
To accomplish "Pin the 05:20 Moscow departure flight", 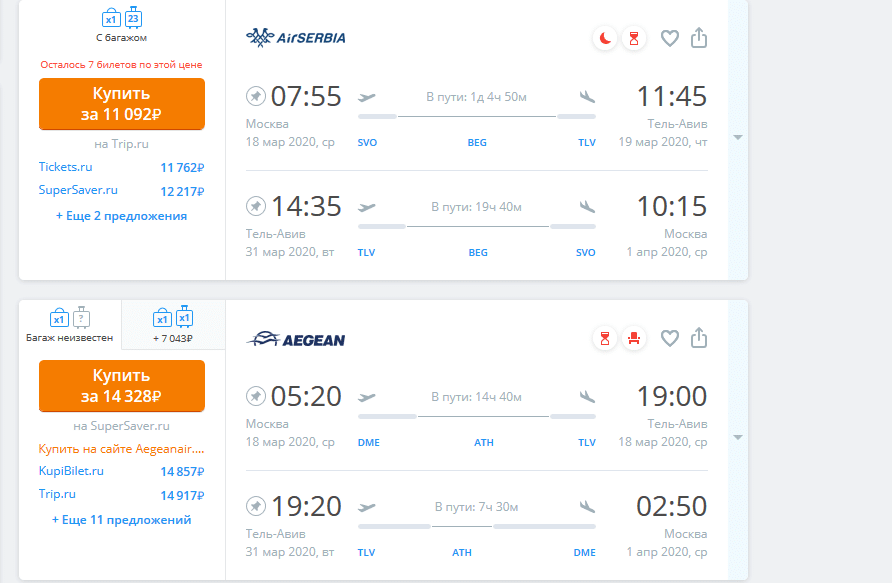I will pos(255,395).
